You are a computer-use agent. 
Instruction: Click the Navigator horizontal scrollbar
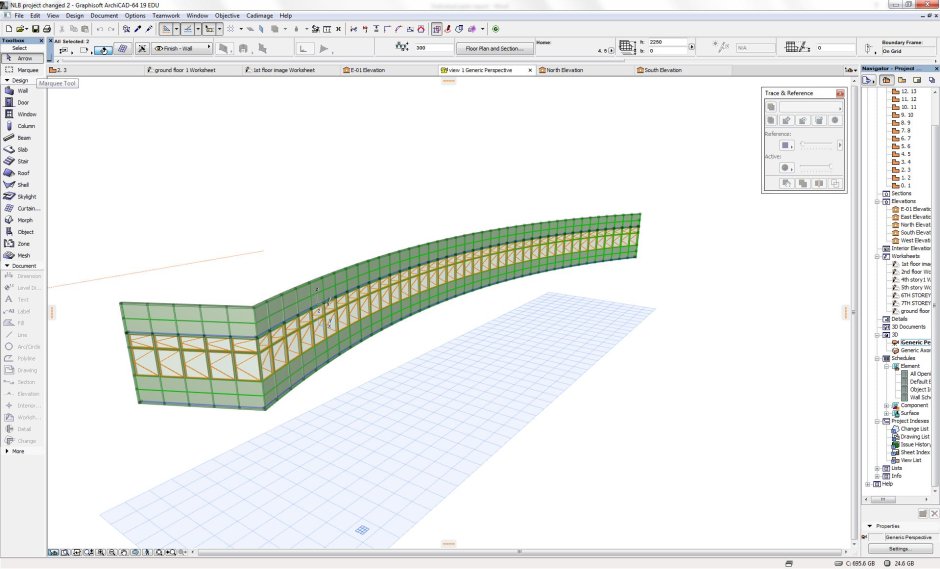point(896,499)
